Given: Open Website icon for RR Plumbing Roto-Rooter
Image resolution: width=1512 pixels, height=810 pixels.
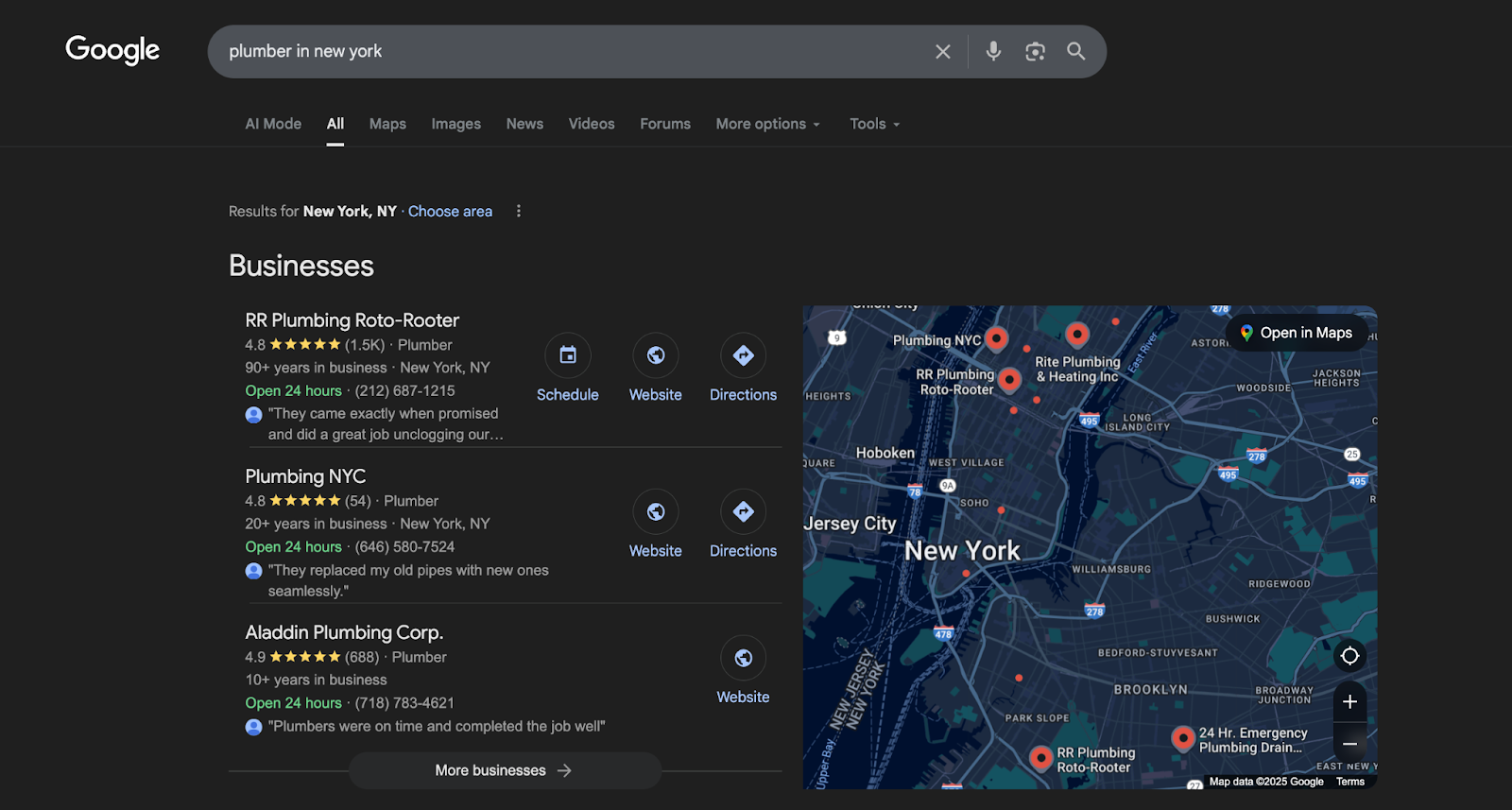Looking at the screenshot, I should pyautogui.click(x=656, y=355).
